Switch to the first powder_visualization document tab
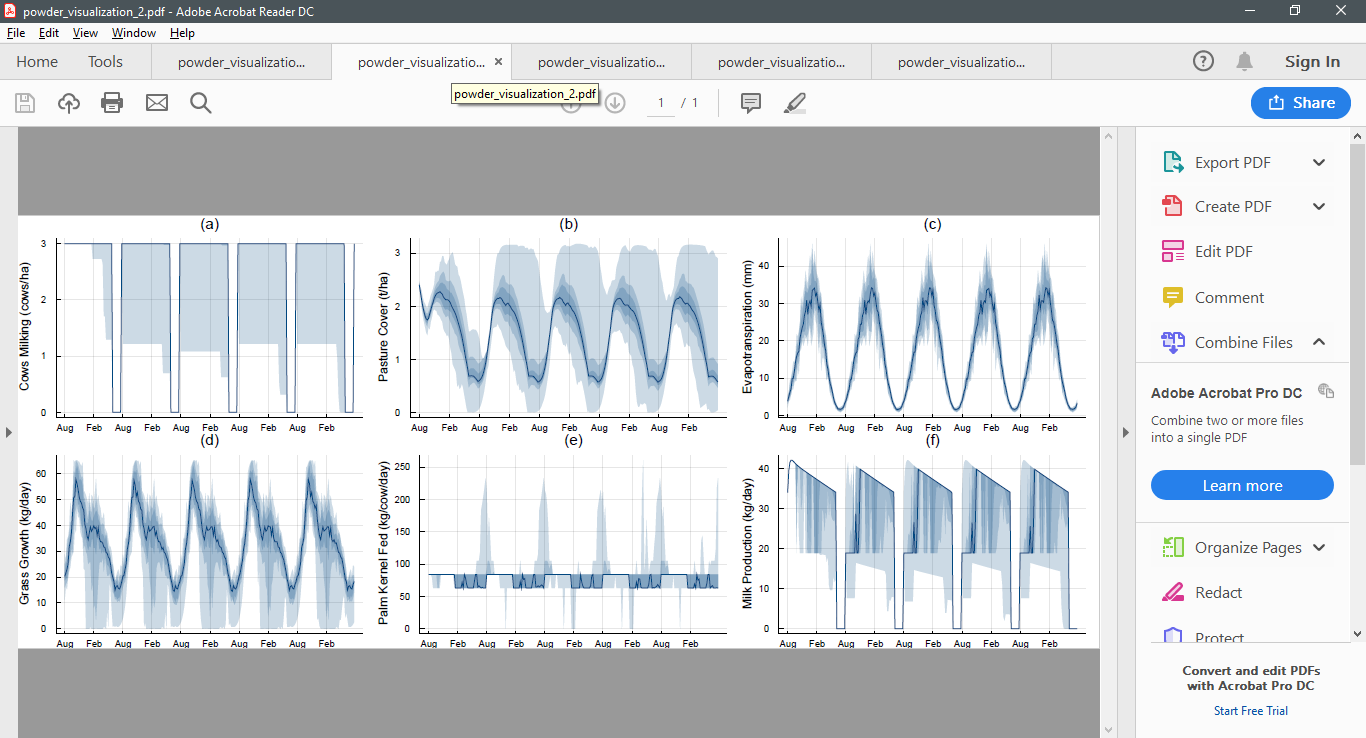The height and width of the screenshot is (738, 1366). pos(241,62)
